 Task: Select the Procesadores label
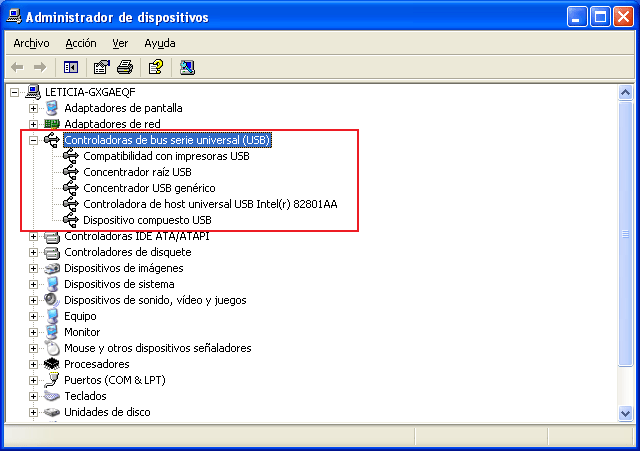(97, 364)
